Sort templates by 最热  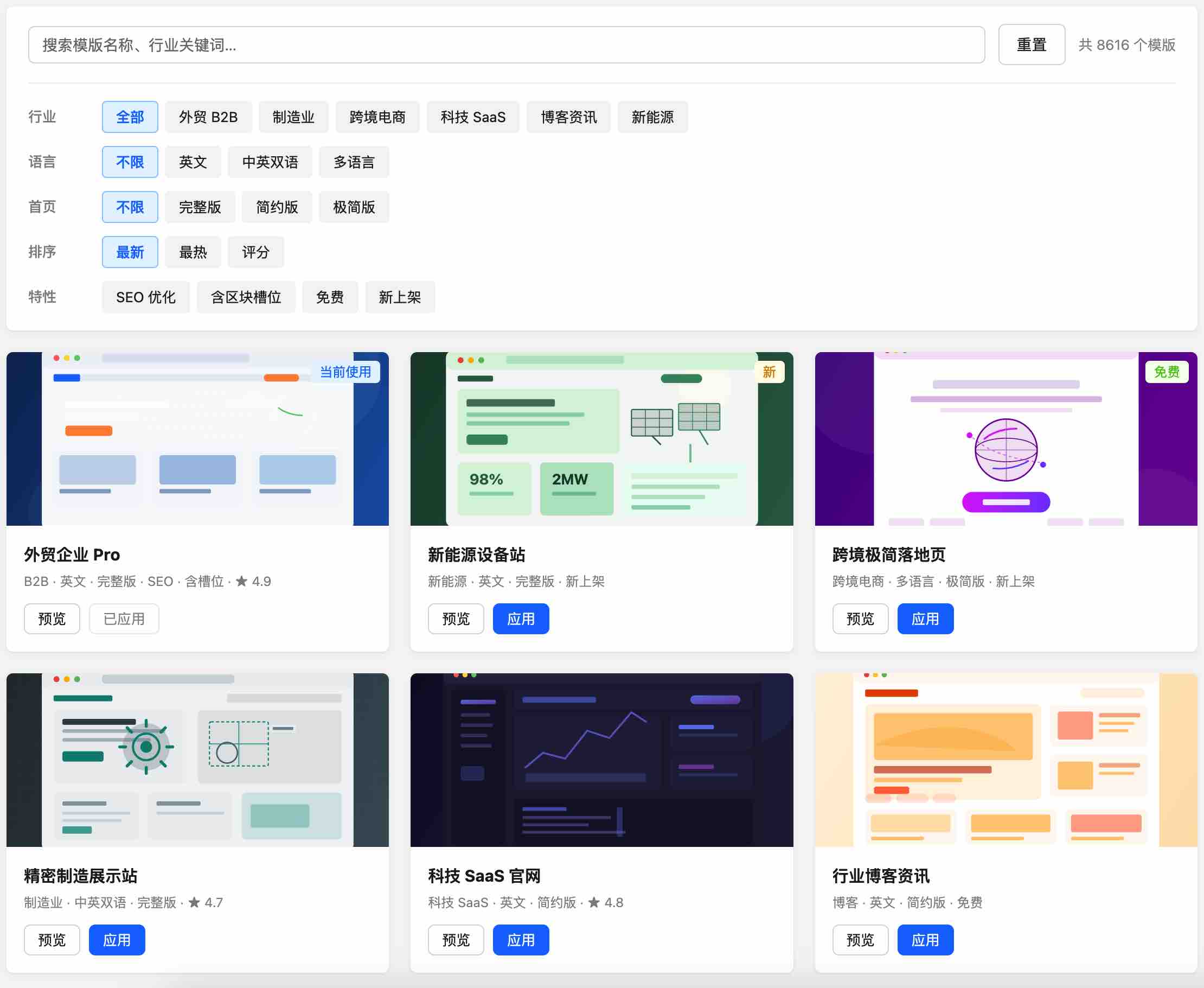(x=193, y=252)
